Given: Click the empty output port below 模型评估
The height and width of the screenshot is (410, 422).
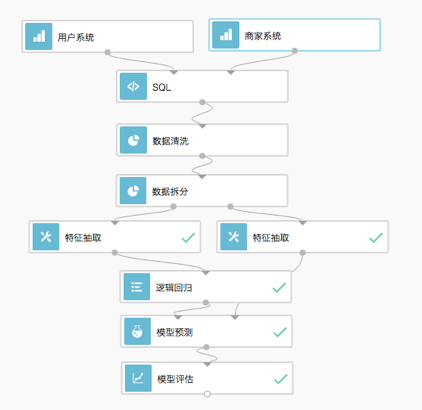Looking at the screenshot, I should 207,394.
